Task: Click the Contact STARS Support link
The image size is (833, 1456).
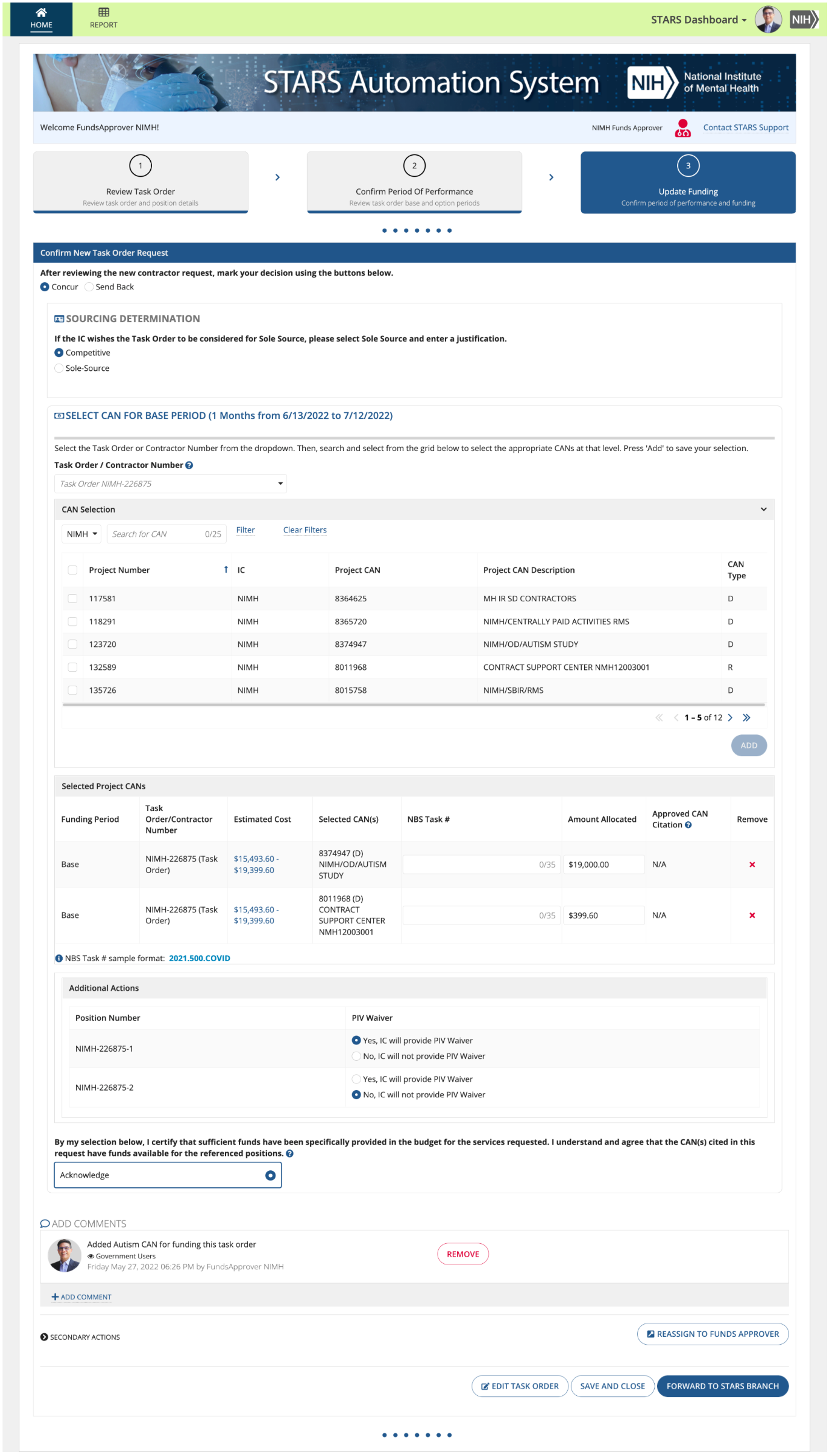Action: point(746,128)
